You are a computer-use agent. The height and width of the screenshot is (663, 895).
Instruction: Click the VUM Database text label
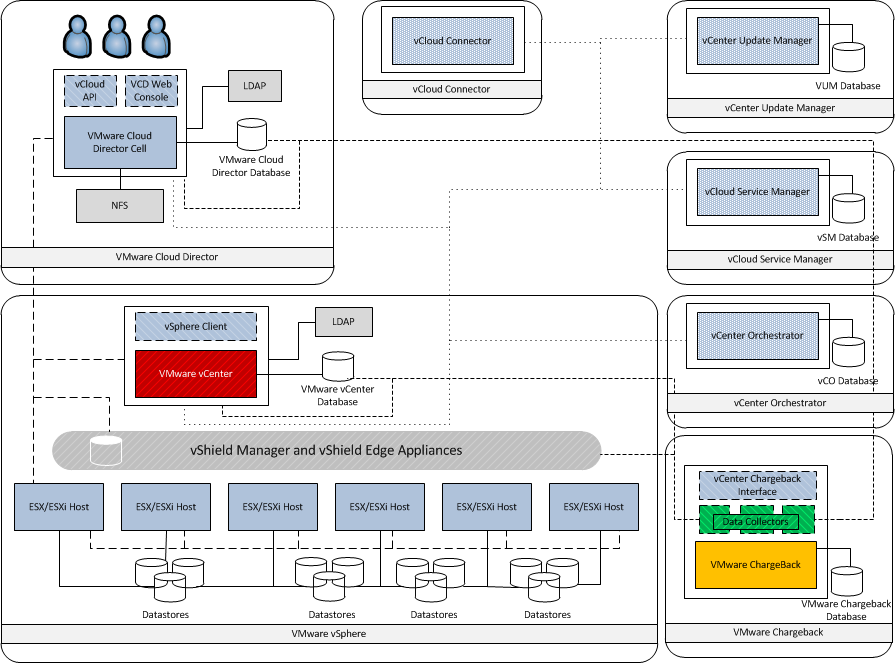(x=848, y=86)
